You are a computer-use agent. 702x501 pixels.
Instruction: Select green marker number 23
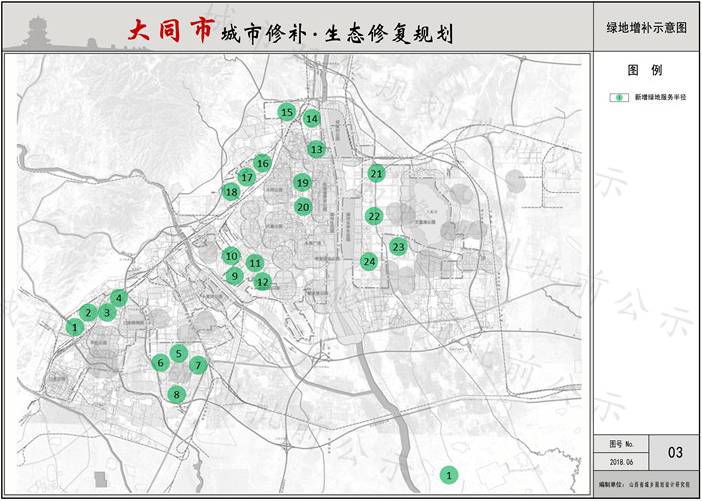click(x=398, y=246)
